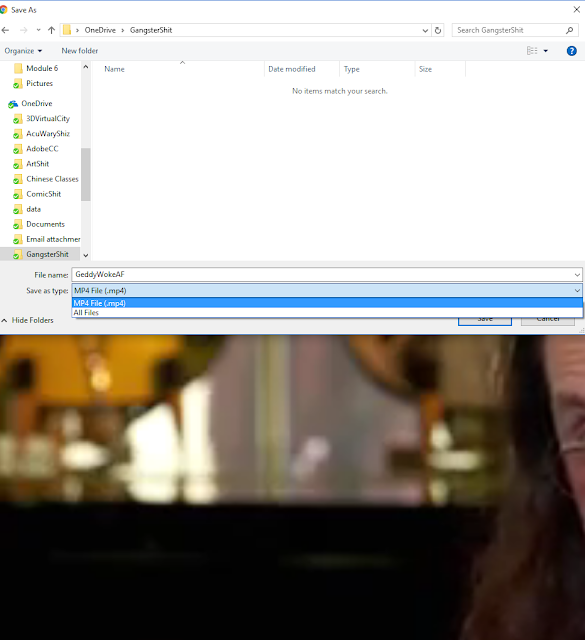This screenshot has width=585, height=640.
Task: Open the ArtShit folder
Action: pyautogui.click(x=38, y=164)
